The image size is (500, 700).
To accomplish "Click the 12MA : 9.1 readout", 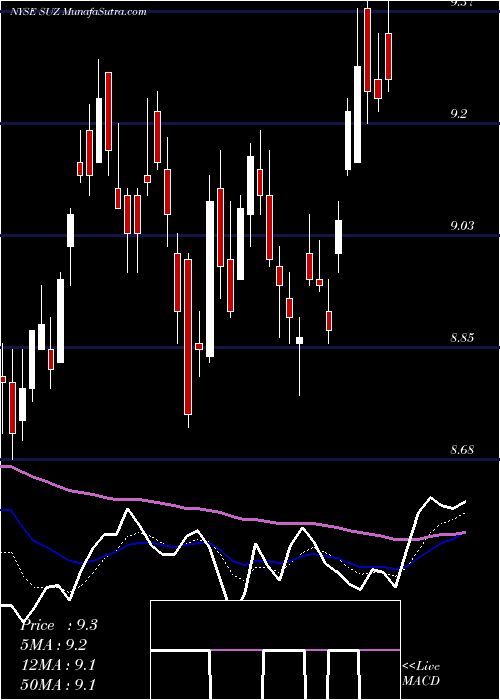I will (58, 665).
